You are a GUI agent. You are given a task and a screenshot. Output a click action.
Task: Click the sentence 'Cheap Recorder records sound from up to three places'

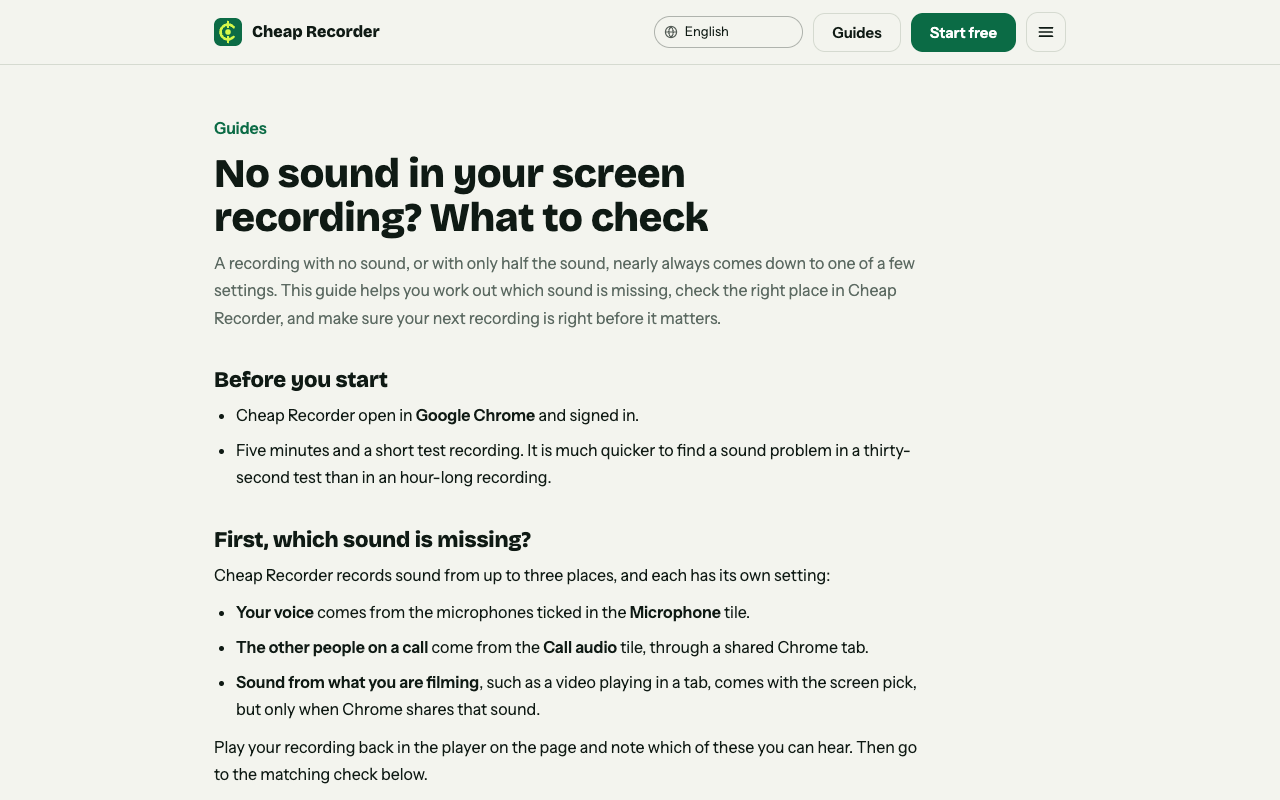(x=522, y=576)
